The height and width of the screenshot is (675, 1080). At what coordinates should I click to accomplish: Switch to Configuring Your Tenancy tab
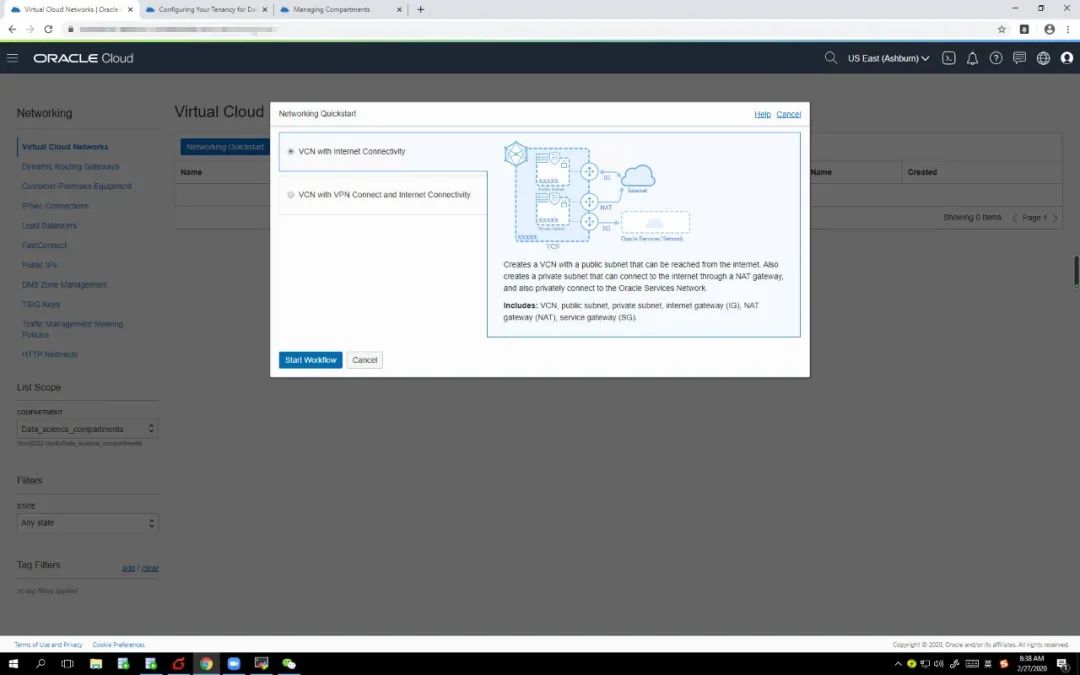[206, 10]
